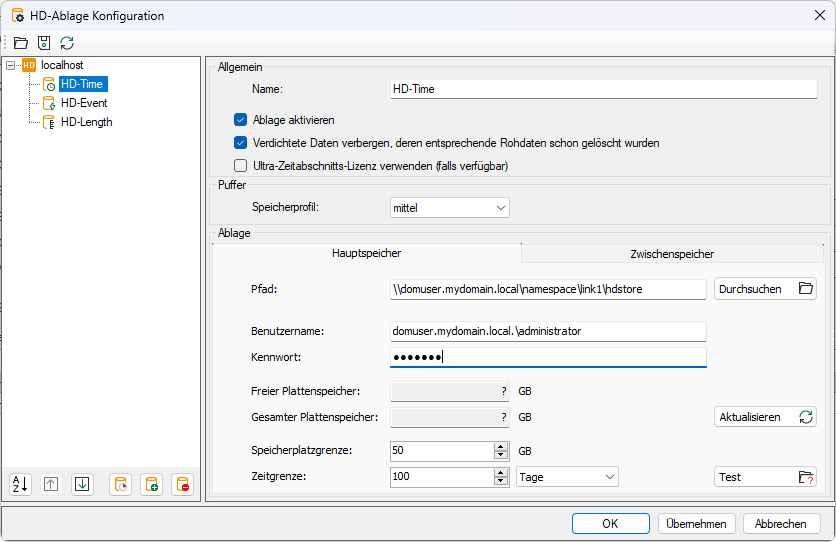
Task: Click the Durchsuchen button
Action: [765, 289]
